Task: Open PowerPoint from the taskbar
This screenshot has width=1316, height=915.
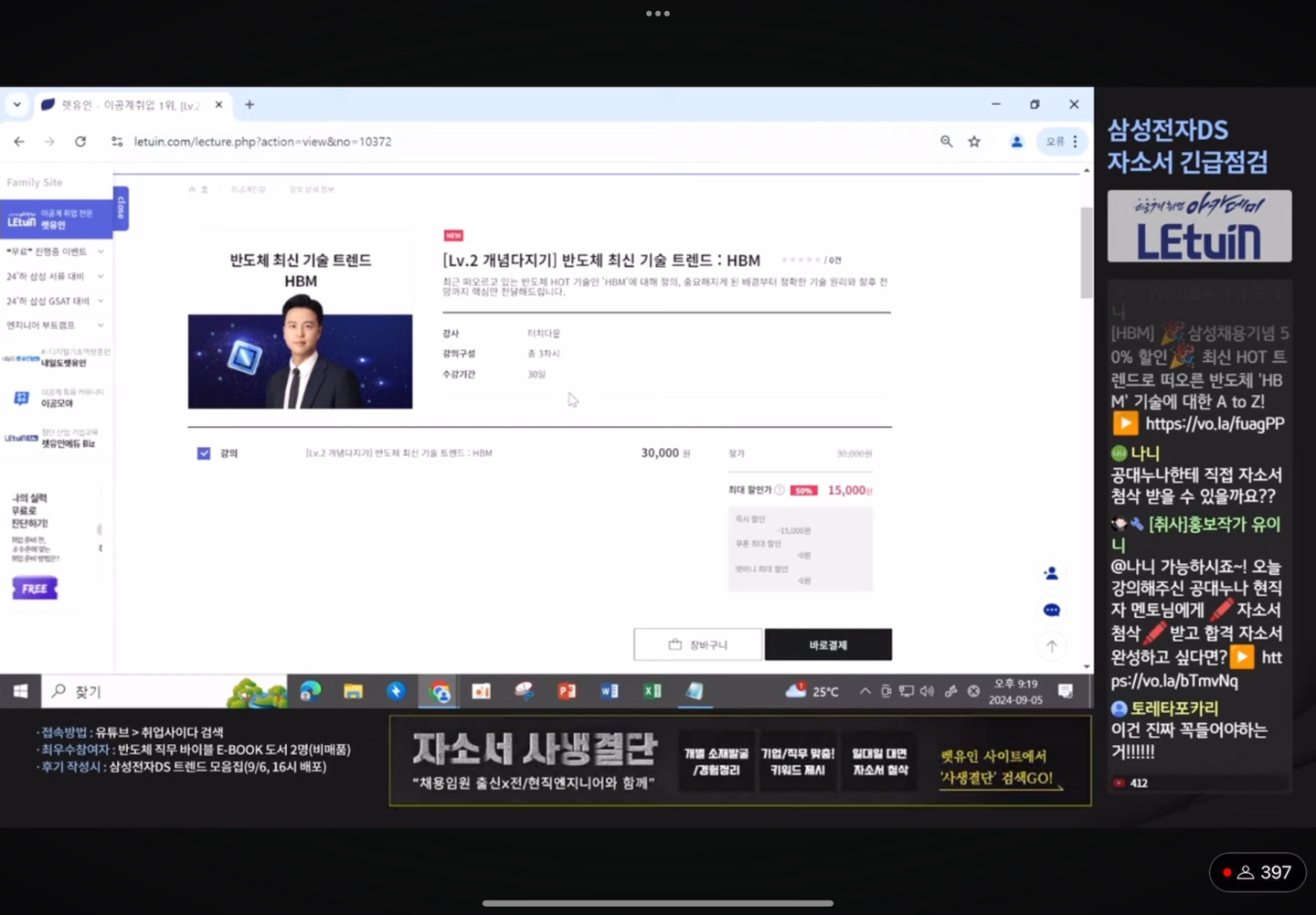Action: point(567,691)
